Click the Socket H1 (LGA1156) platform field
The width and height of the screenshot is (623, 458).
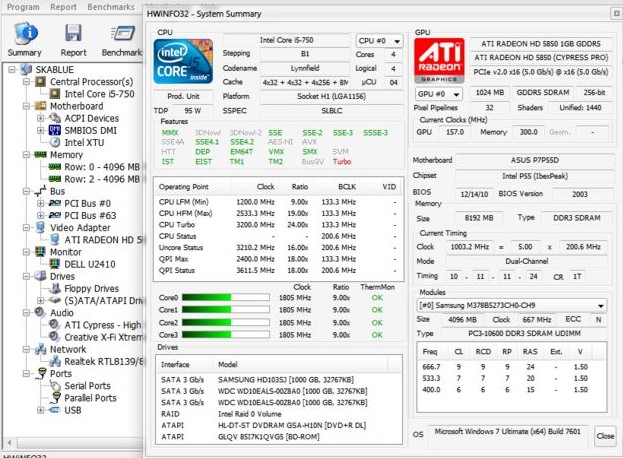[331, 97]
